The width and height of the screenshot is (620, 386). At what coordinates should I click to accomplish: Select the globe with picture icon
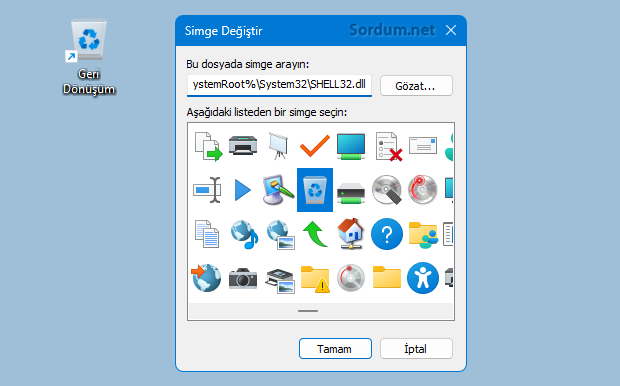click(x=280, y=235)
